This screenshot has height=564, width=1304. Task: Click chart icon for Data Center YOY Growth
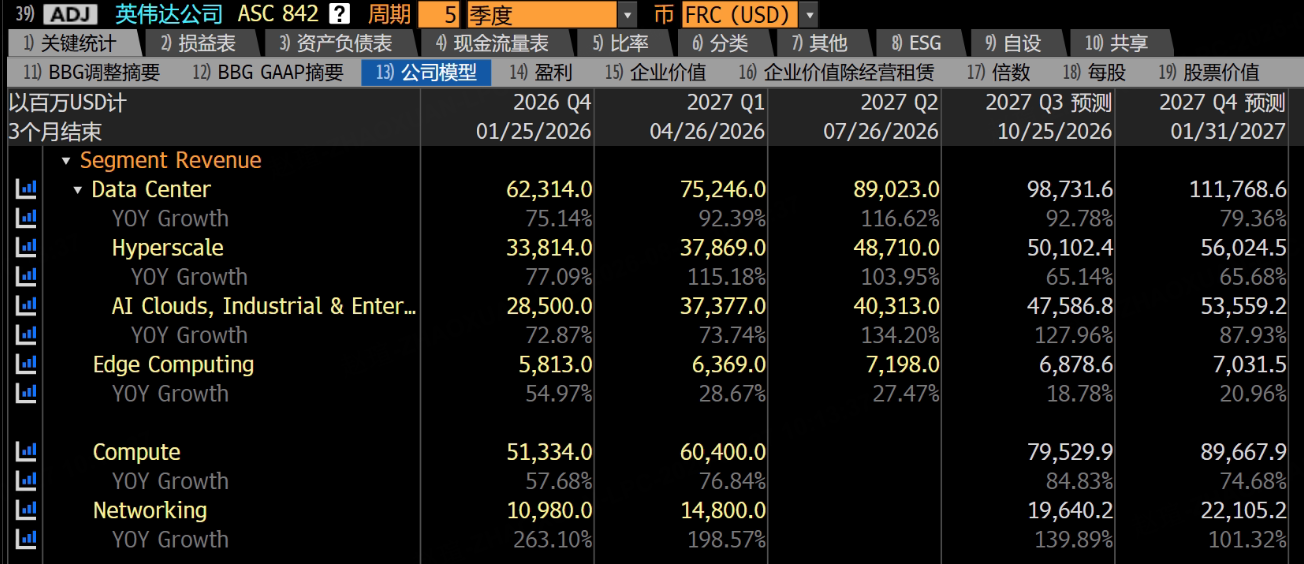26,218
